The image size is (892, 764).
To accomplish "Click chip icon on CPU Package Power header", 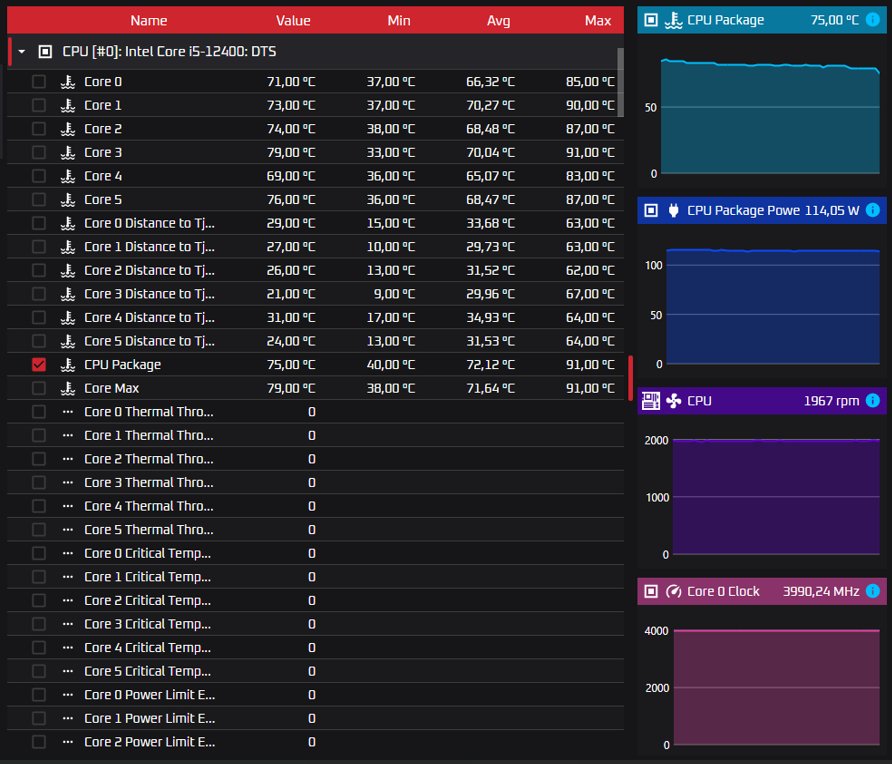I will tap(651, 210).
